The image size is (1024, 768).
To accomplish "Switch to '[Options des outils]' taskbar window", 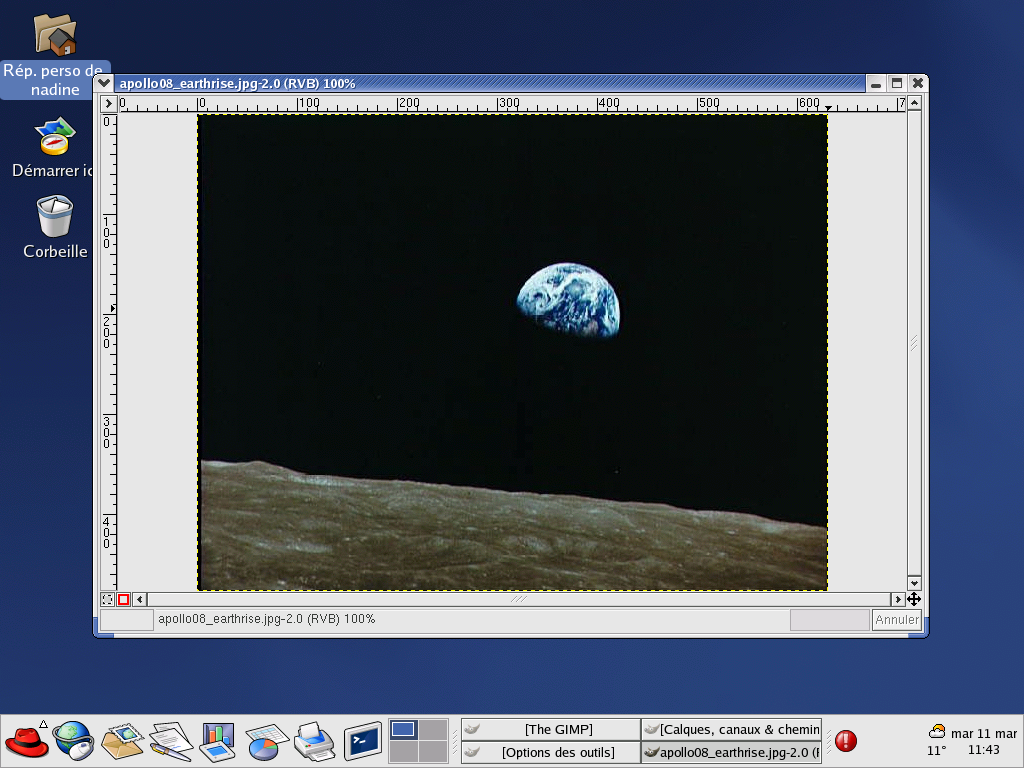I will pos(551,752).
